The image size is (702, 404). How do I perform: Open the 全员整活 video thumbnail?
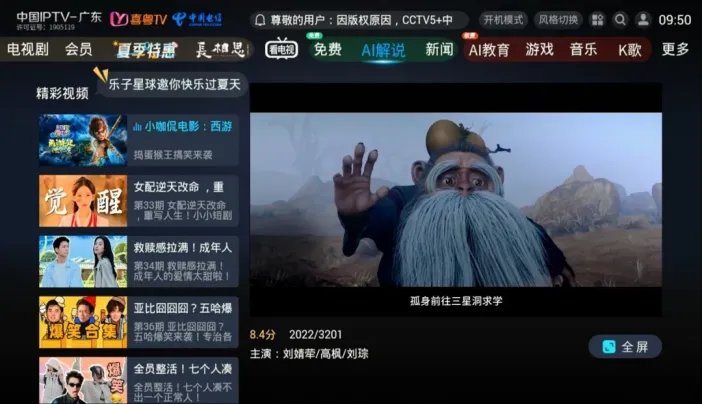[x=83, y=380]
